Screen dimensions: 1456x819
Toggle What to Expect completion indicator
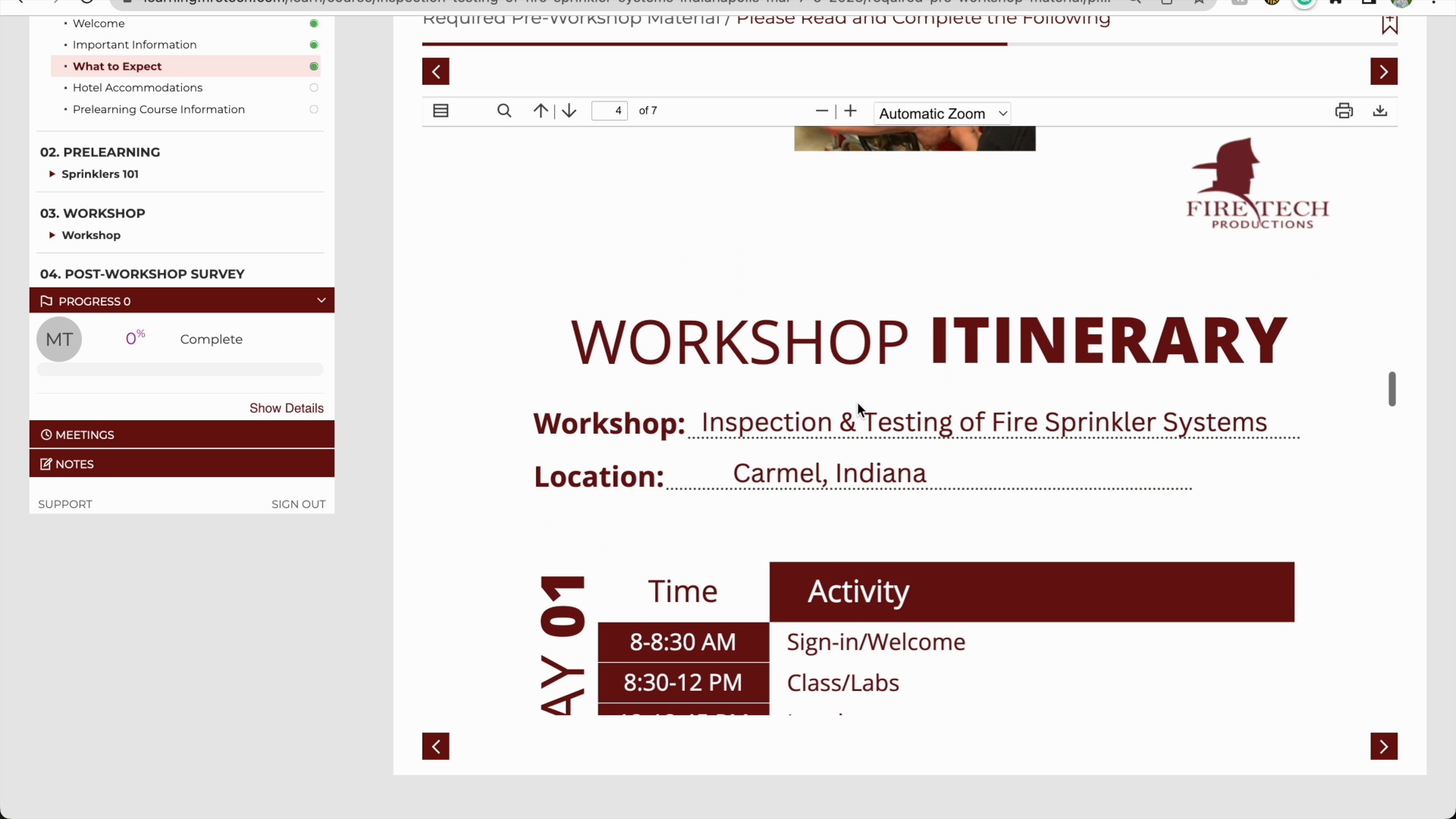[x=314, y=67]
